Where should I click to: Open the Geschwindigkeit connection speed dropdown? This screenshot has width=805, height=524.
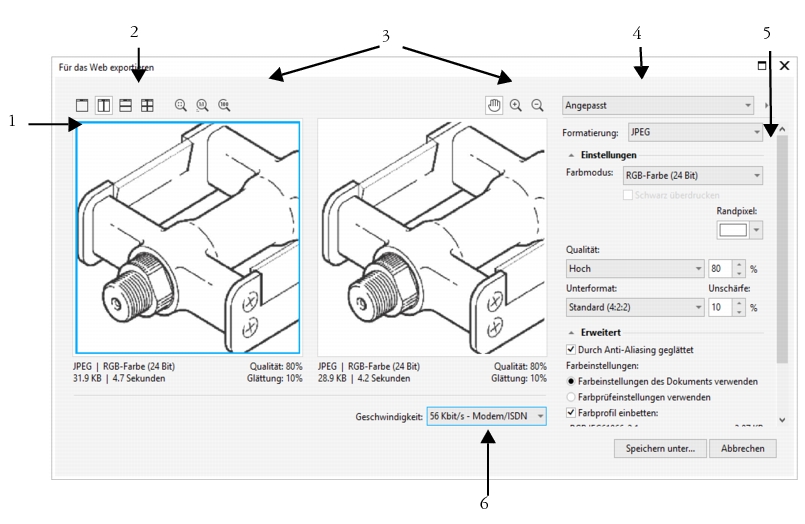click(486, 416)
